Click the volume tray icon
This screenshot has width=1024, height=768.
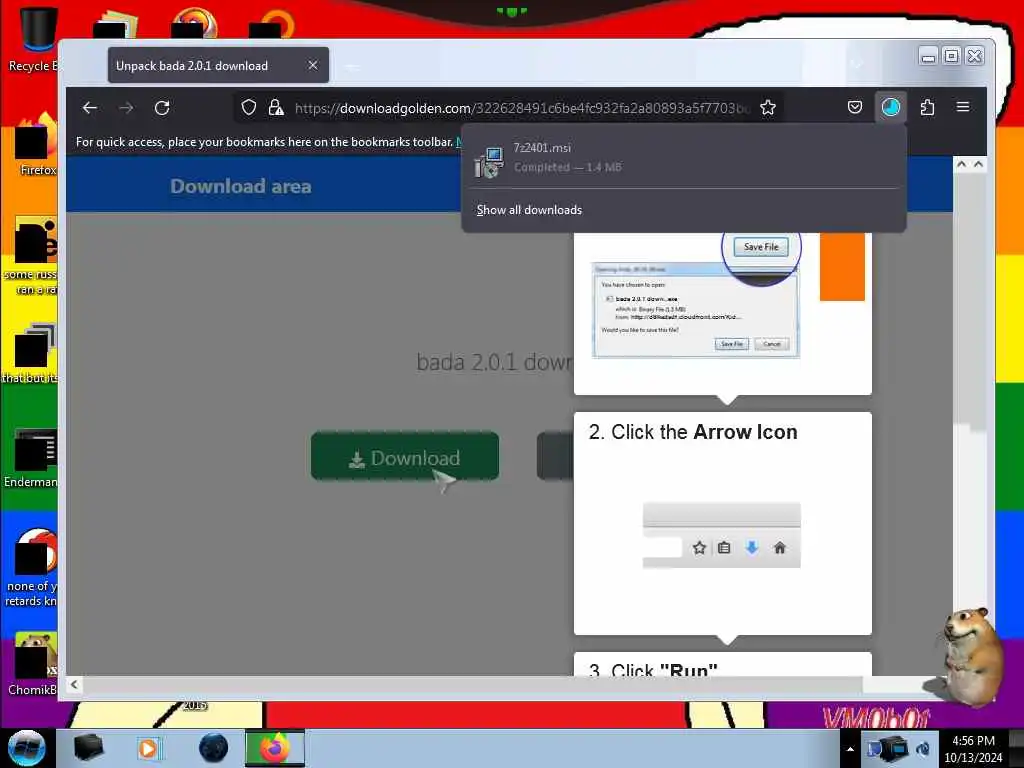(x=923, y=749)
